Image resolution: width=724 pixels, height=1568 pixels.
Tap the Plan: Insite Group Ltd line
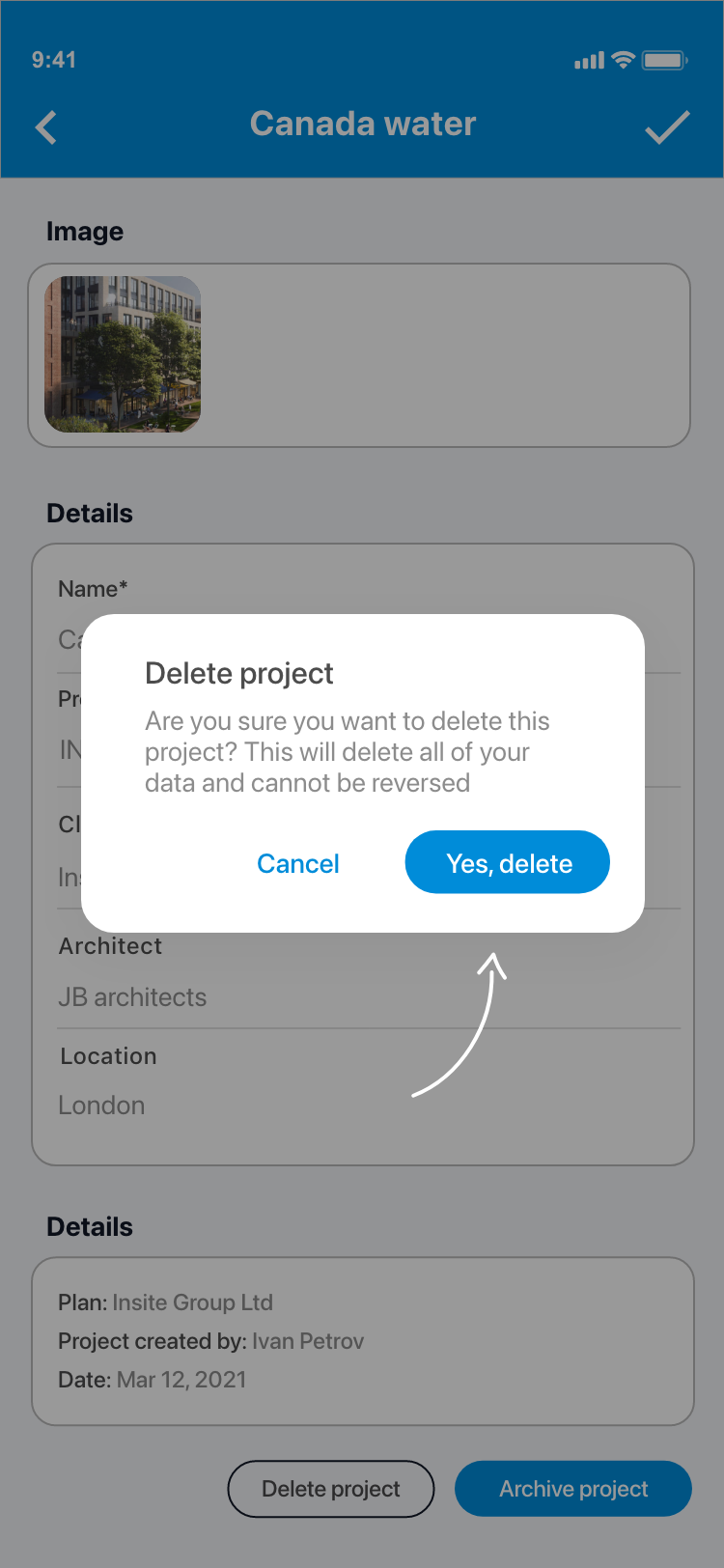click(x=165, y=1302)
